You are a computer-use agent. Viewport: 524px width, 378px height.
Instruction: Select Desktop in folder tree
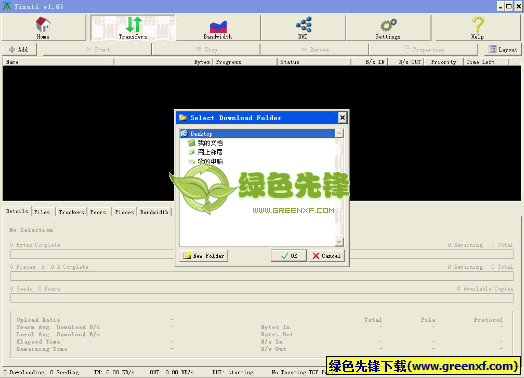pyautogui.click(x=257, y=134)
